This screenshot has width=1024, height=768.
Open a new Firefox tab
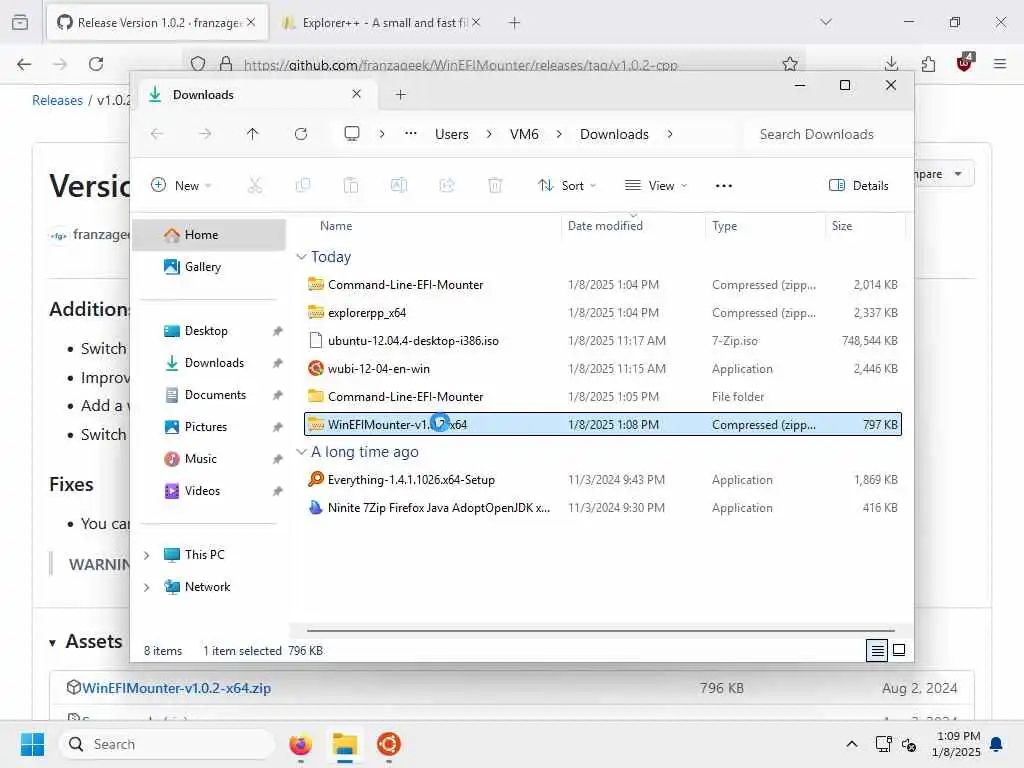click(x=515, y=23)
